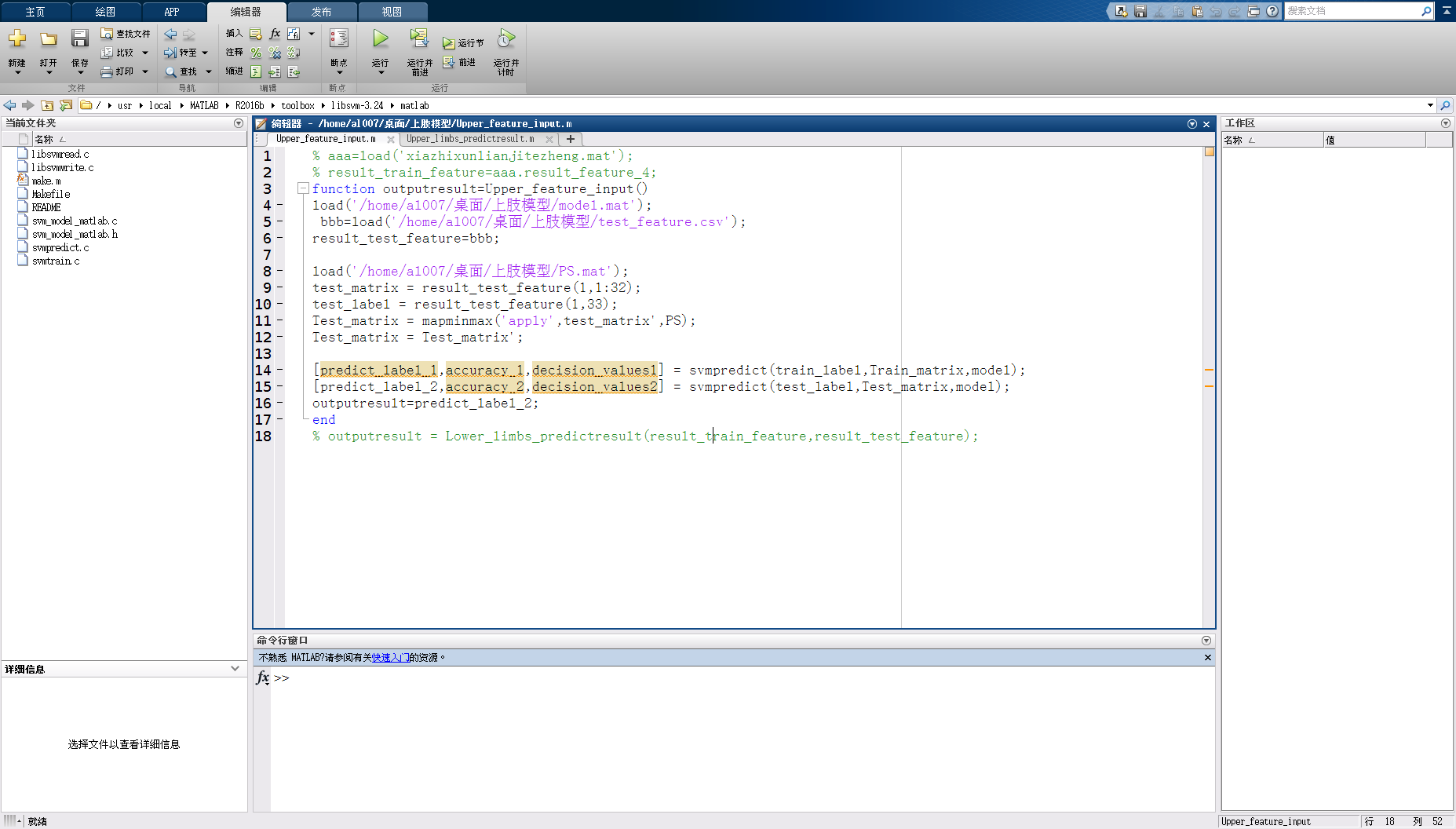This screenshot has width=1456, height=829.
Task: Switch to the 主页 tab
Action: tap(35, 12)
